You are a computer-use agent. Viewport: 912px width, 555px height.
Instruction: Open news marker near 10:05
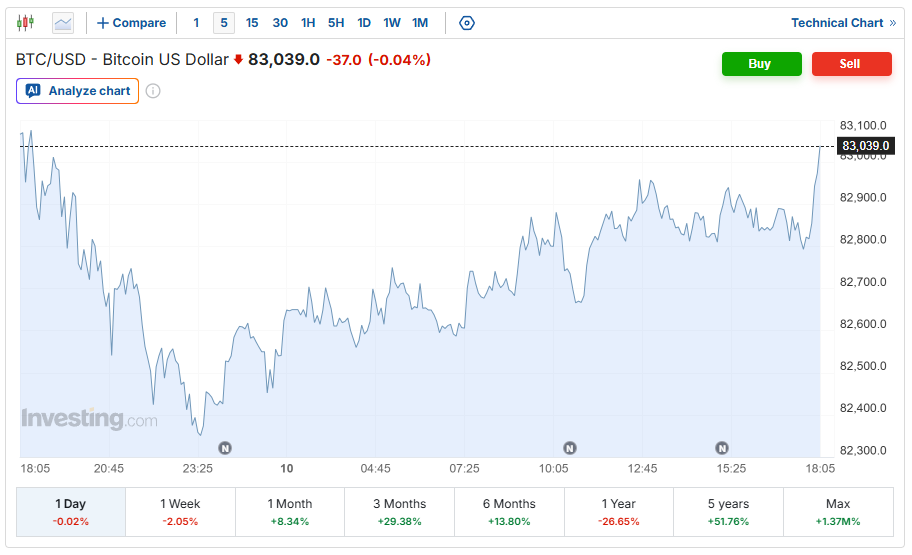point(570,448)
